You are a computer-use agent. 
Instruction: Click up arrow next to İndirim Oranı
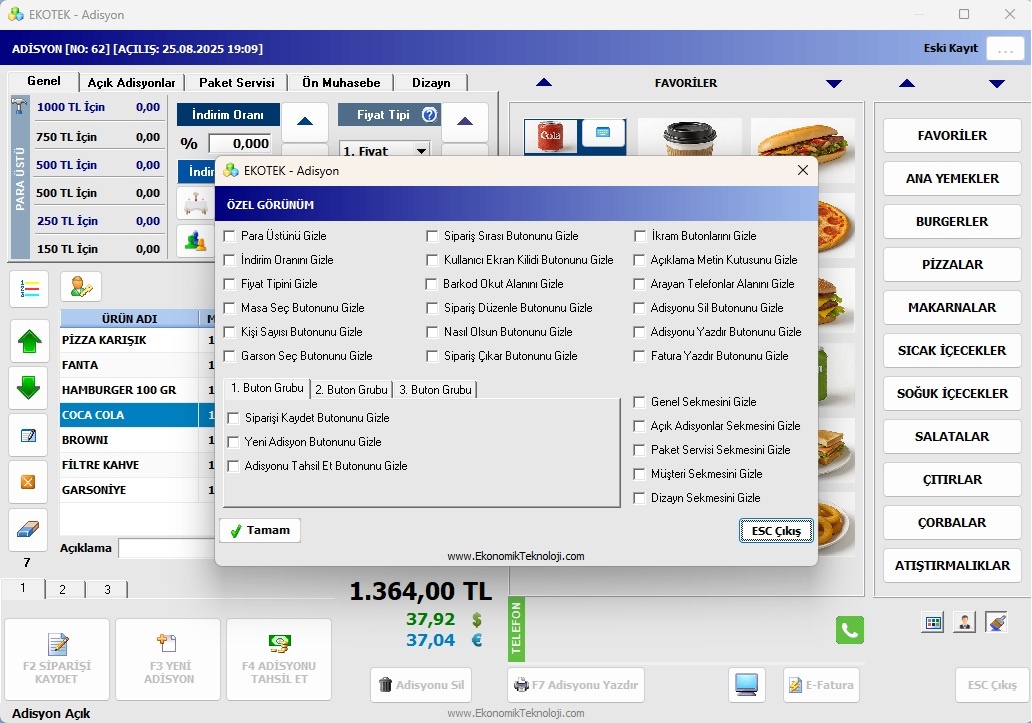305,122
